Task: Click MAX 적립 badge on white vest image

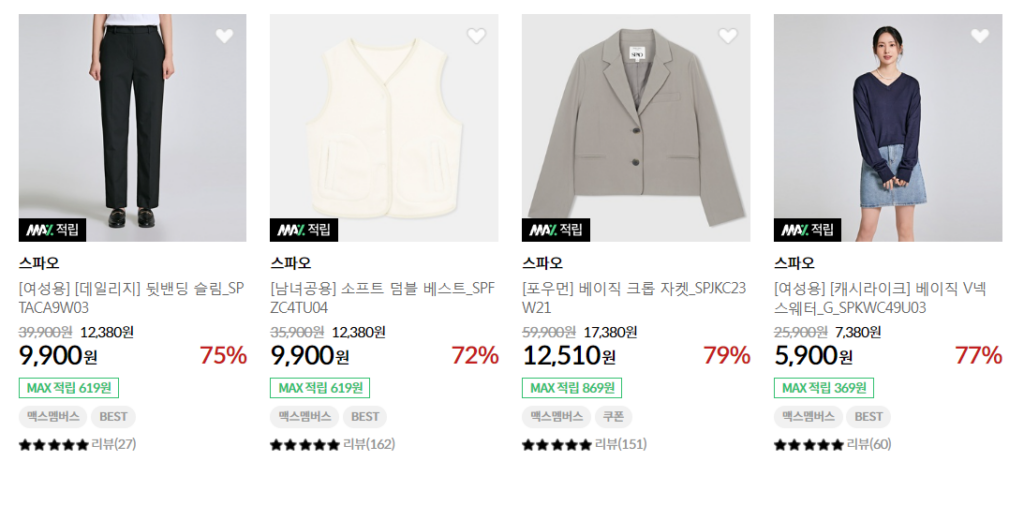Action: [304, 230]
